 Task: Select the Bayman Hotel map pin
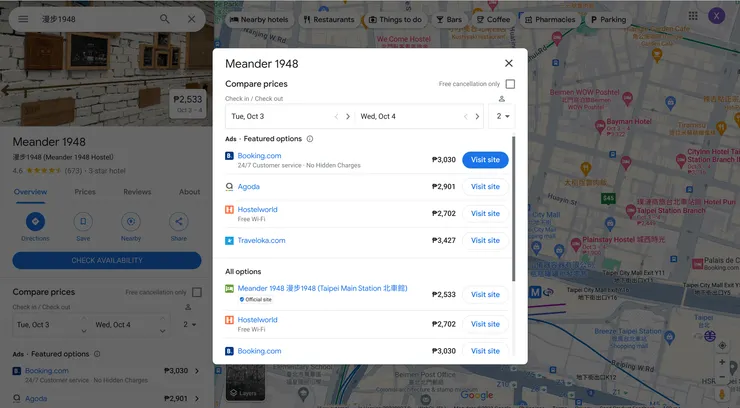(x=600, y=126)
